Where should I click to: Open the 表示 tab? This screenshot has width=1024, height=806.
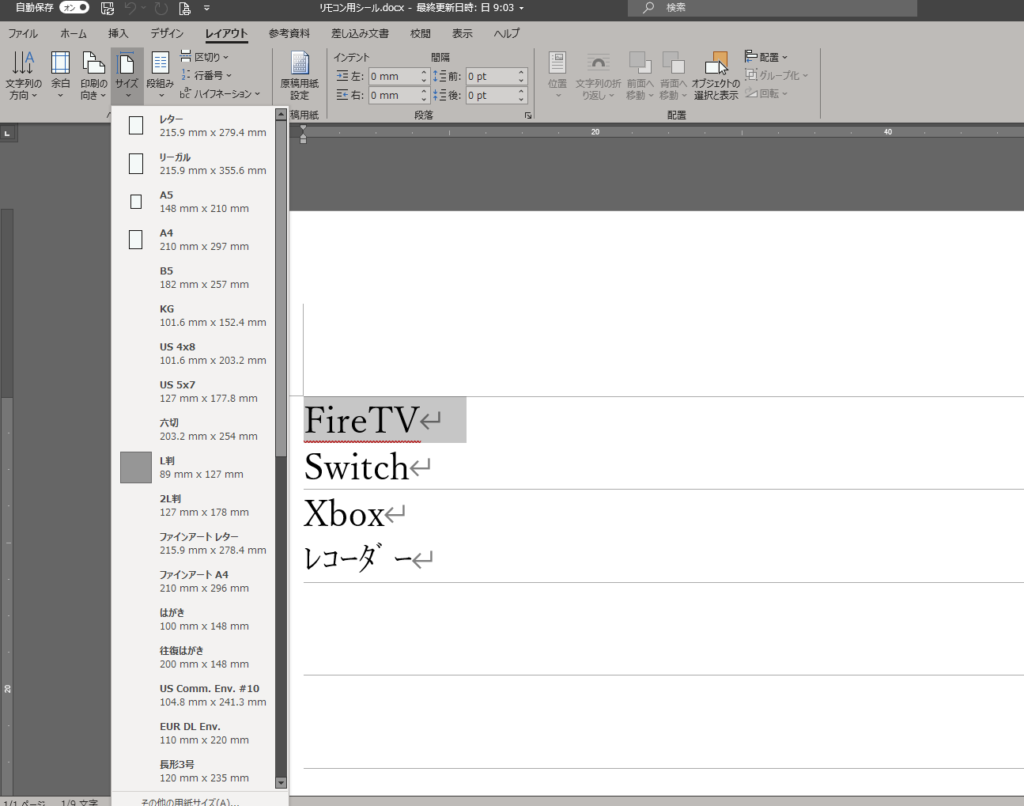(462, 33)
